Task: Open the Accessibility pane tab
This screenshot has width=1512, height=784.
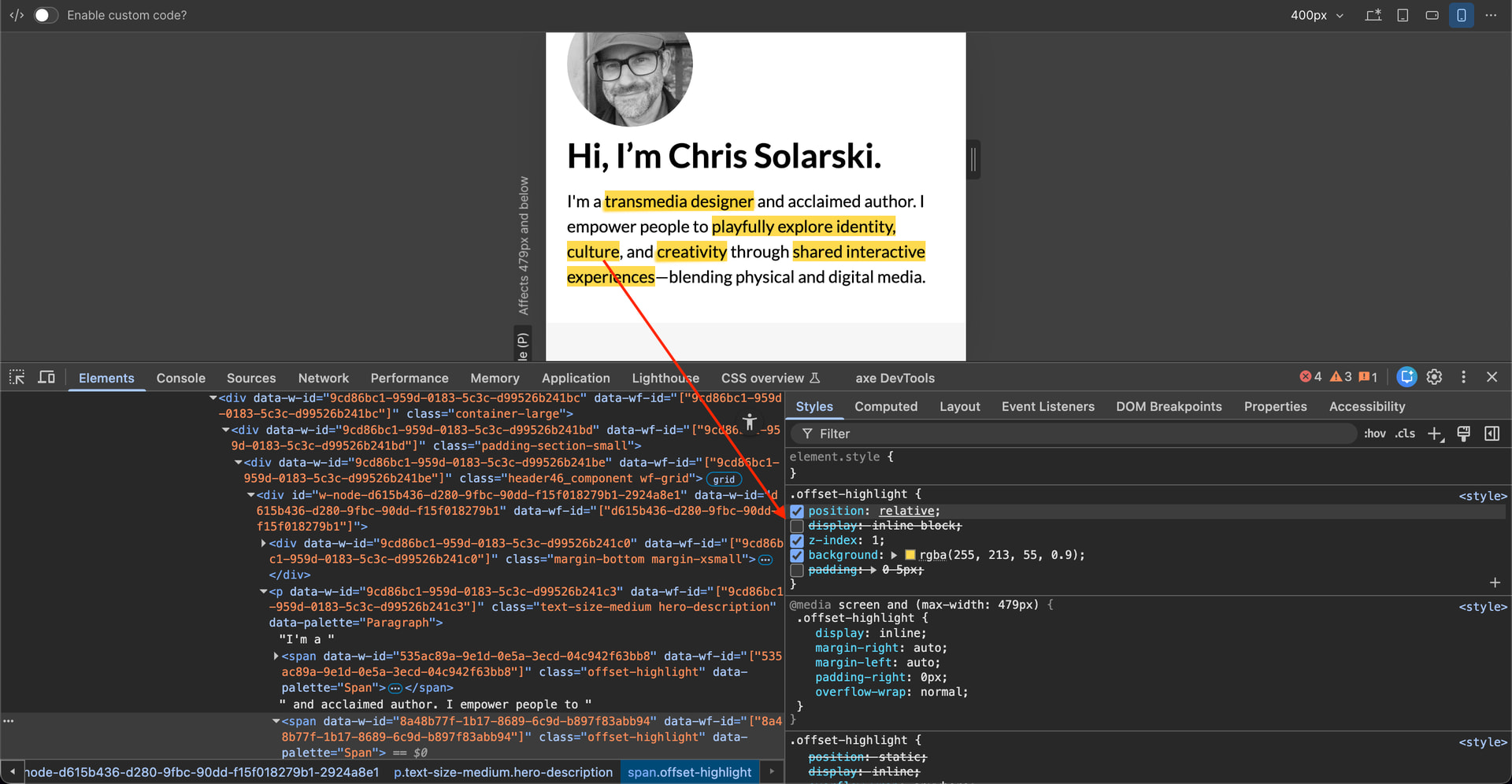Action: (x=1367, y=407)
